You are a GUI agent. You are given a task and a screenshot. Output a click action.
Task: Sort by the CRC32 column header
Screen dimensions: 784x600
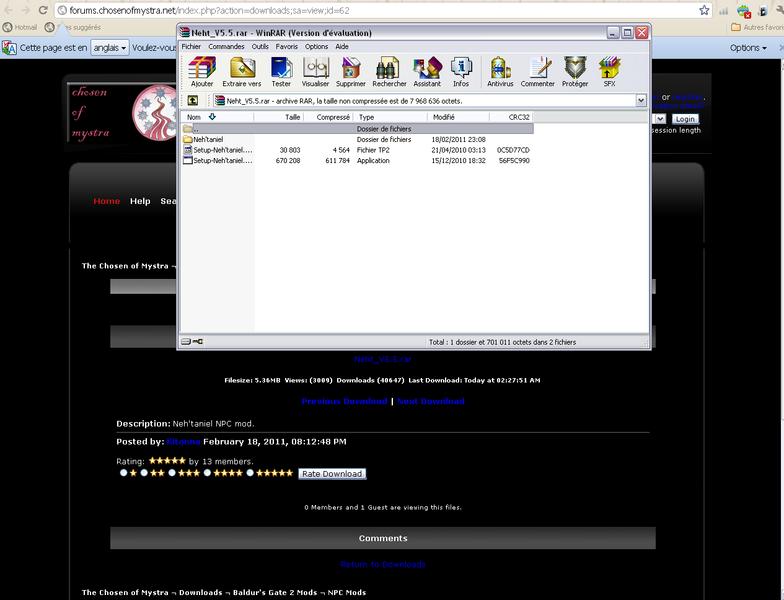[511, 117]
